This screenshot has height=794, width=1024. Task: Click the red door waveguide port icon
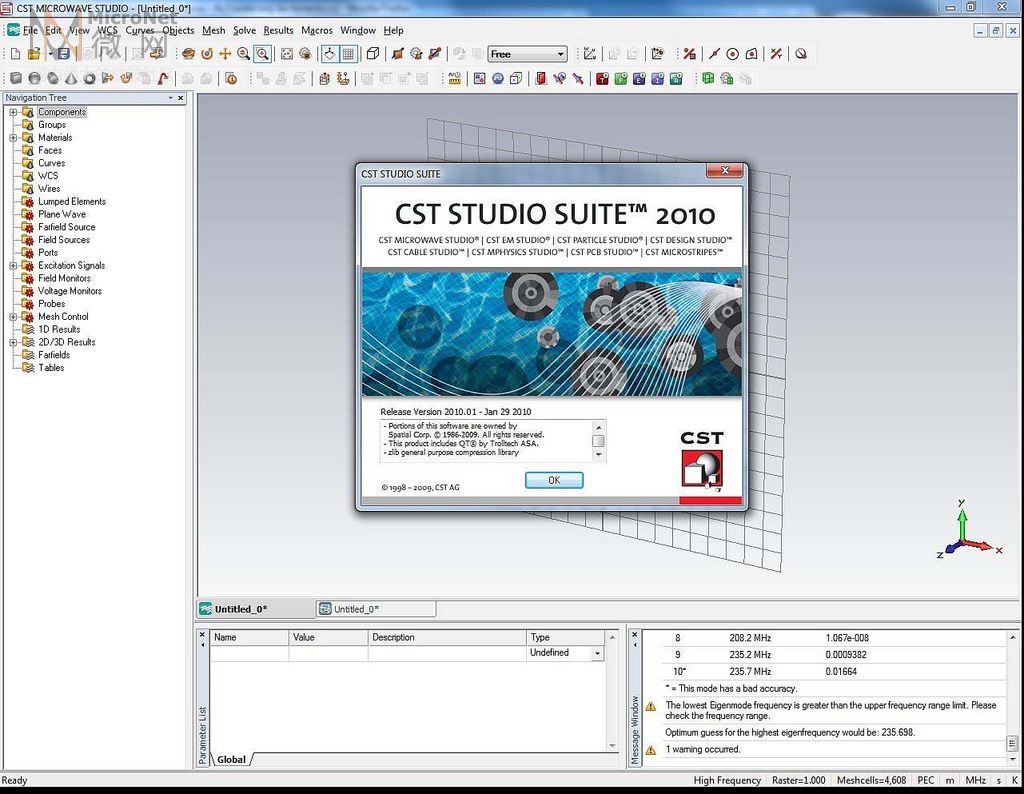[541, 79]
